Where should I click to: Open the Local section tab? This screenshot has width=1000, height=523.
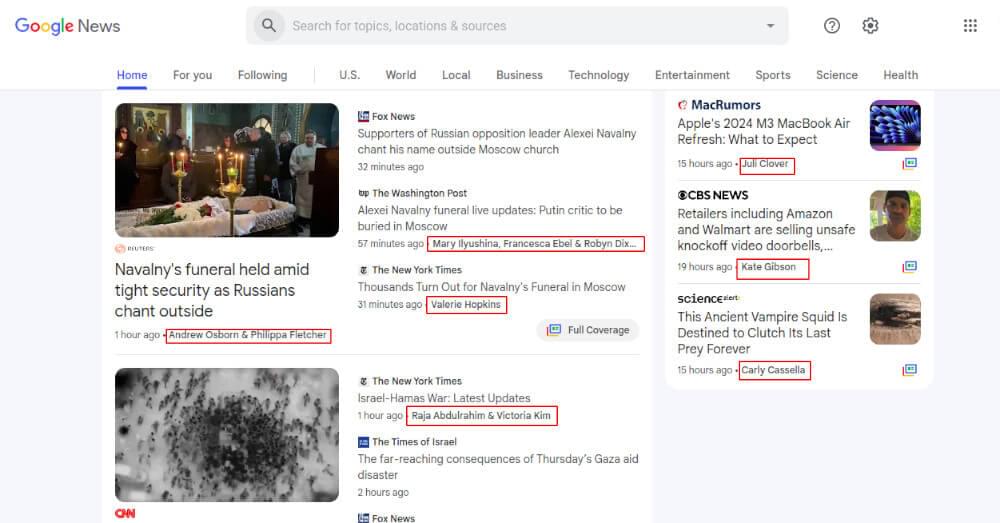point(456,75)
